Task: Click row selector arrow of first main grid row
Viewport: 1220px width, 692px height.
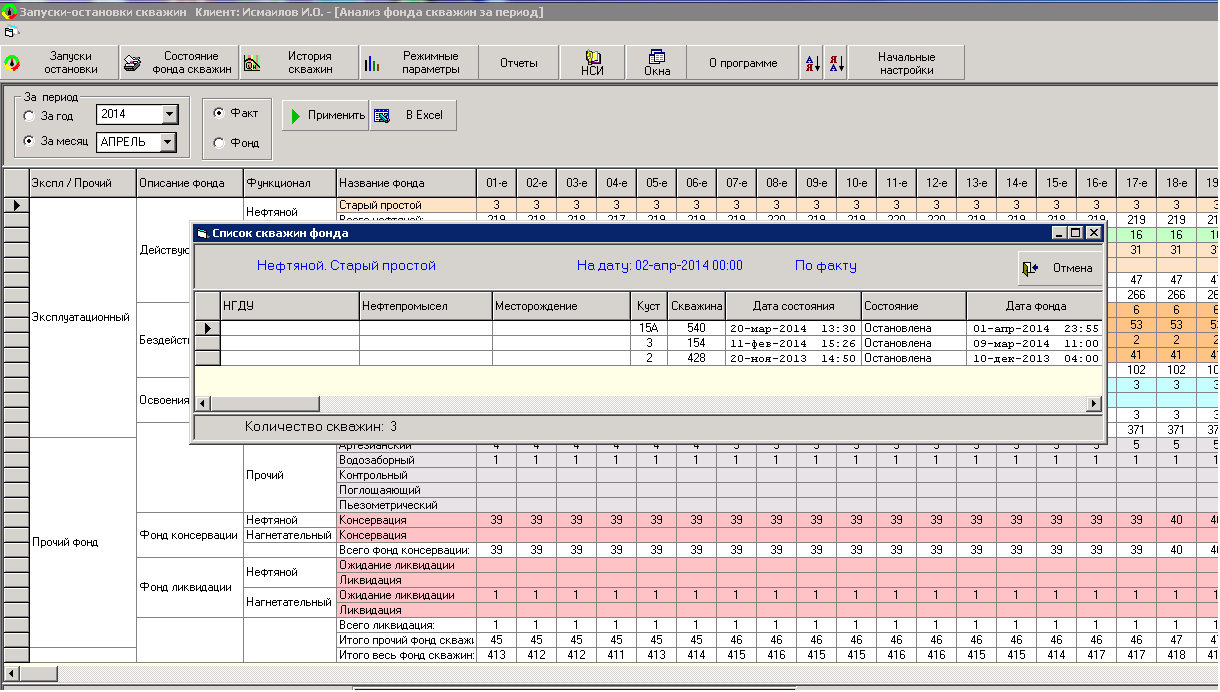Action: (16, 205)
